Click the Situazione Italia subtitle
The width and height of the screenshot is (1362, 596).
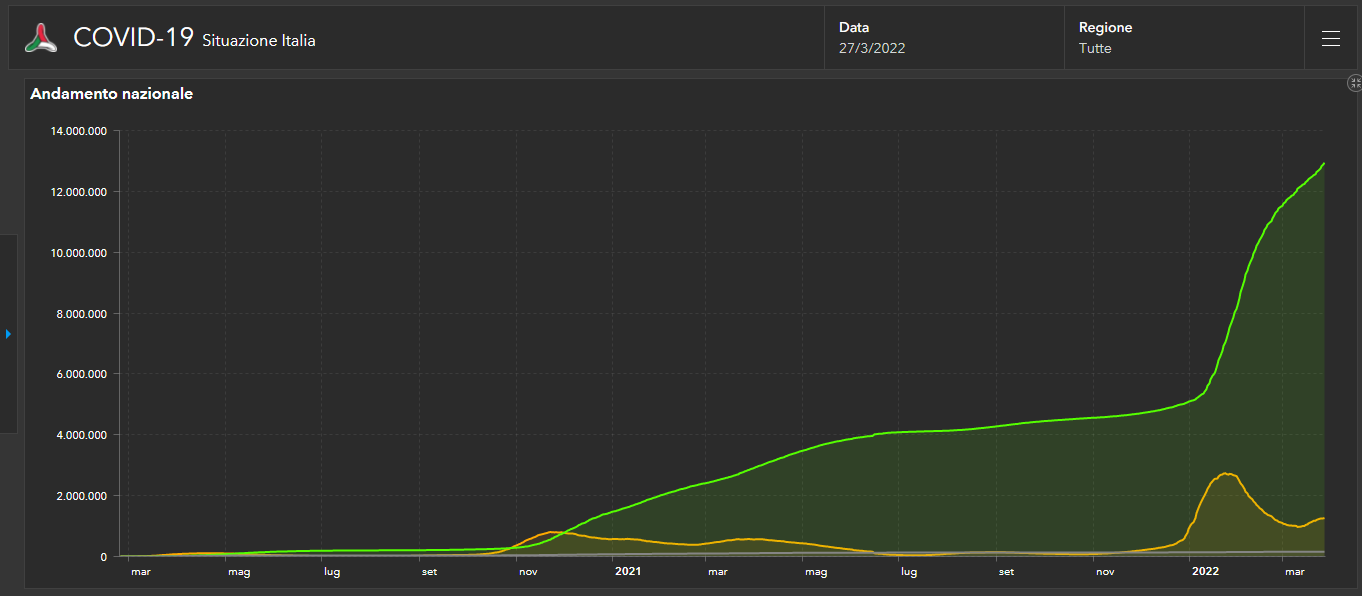259,41
